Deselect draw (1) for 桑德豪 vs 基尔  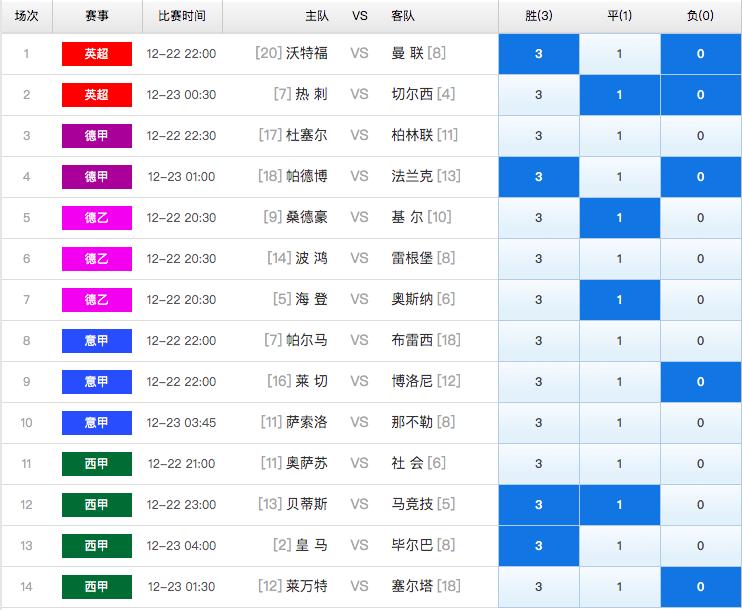pyautogui.click(x=619, y=218)
